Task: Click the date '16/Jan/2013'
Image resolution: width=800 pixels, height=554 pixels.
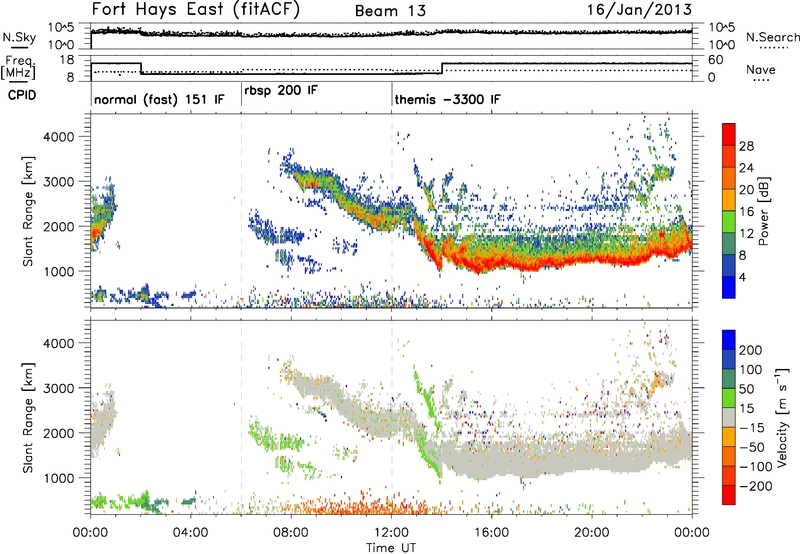Action: point(639,9)
